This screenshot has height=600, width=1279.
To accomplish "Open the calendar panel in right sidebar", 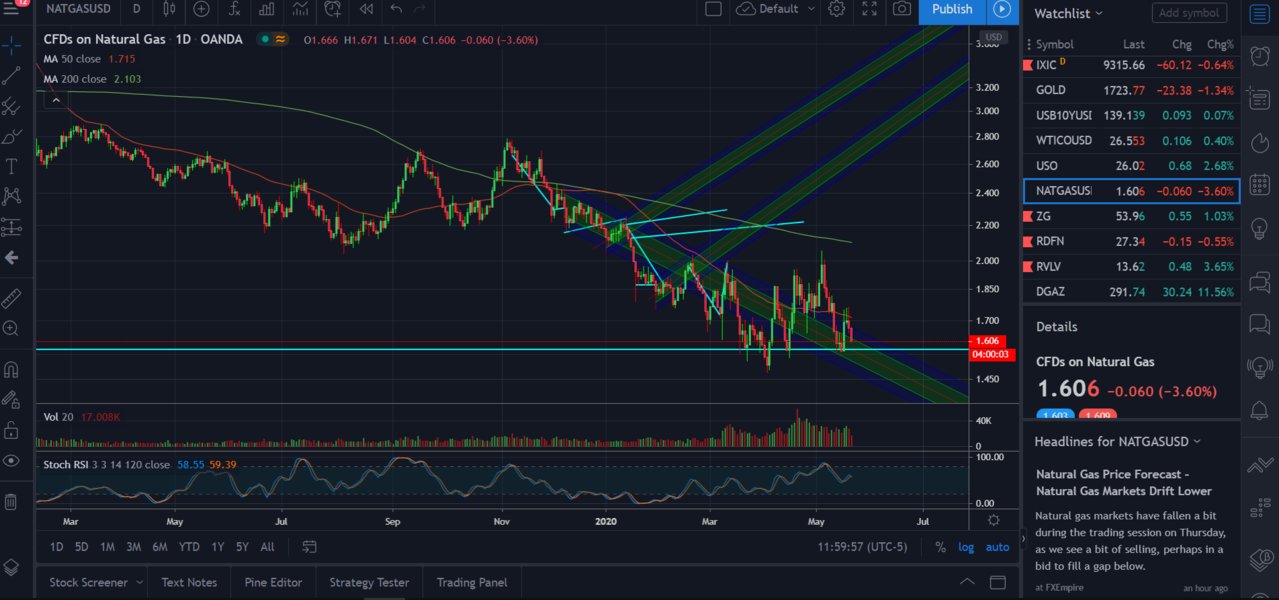I will [1259, 185].
